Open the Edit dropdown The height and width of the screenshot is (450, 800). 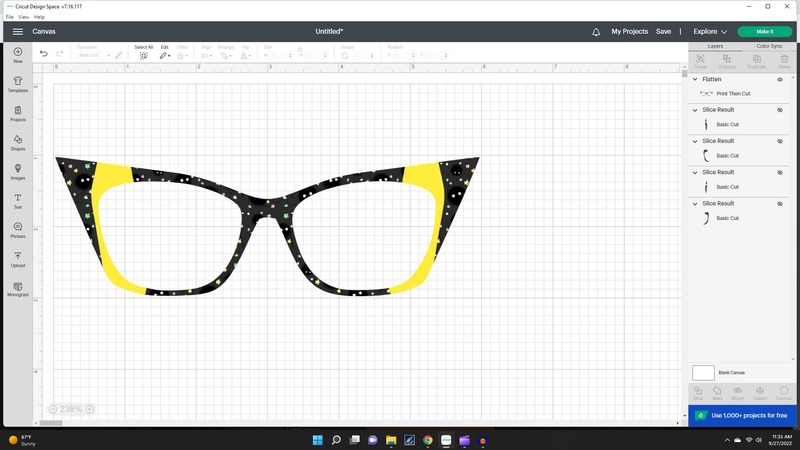point(165,55)
